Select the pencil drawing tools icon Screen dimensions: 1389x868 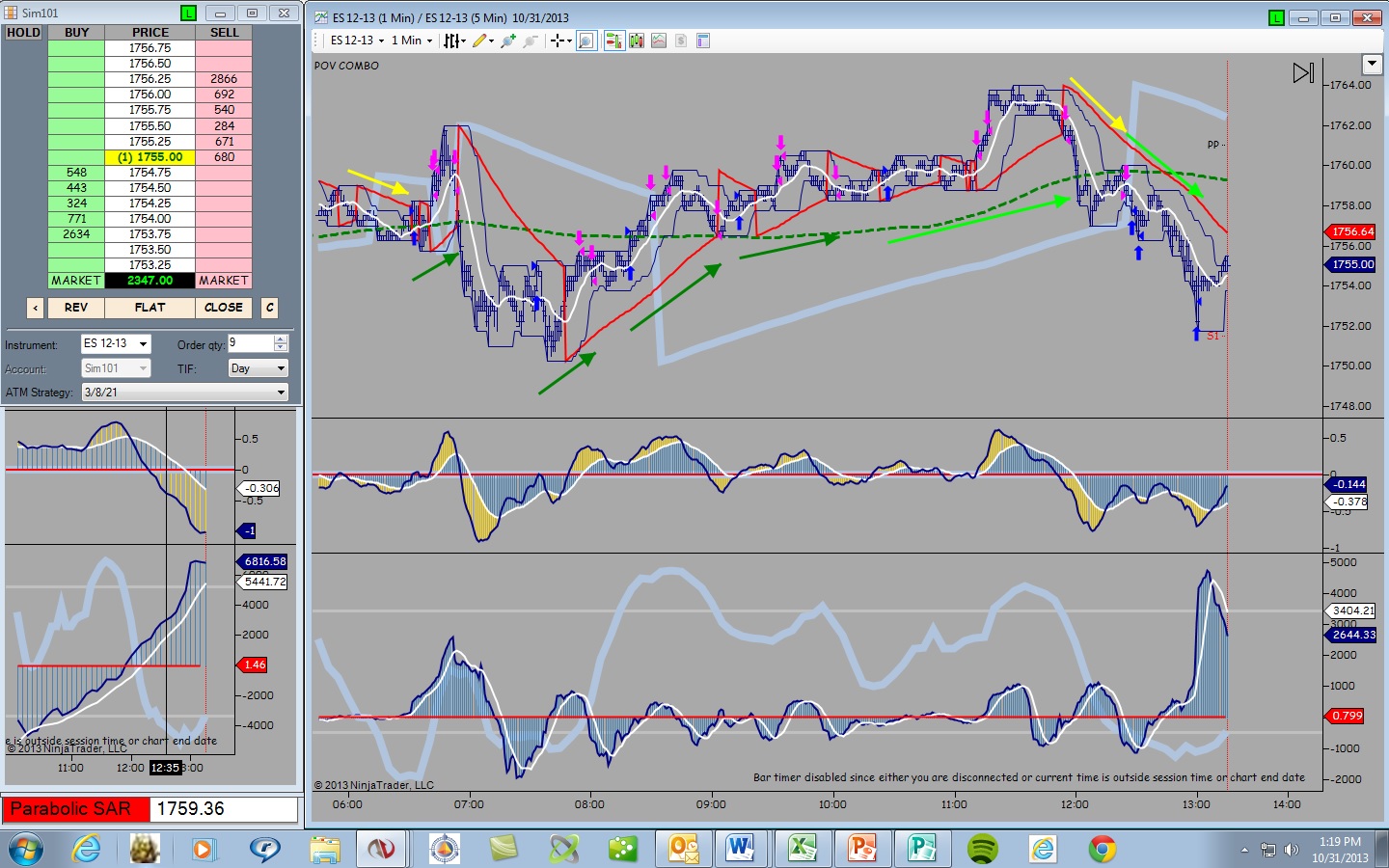[479, 41]
